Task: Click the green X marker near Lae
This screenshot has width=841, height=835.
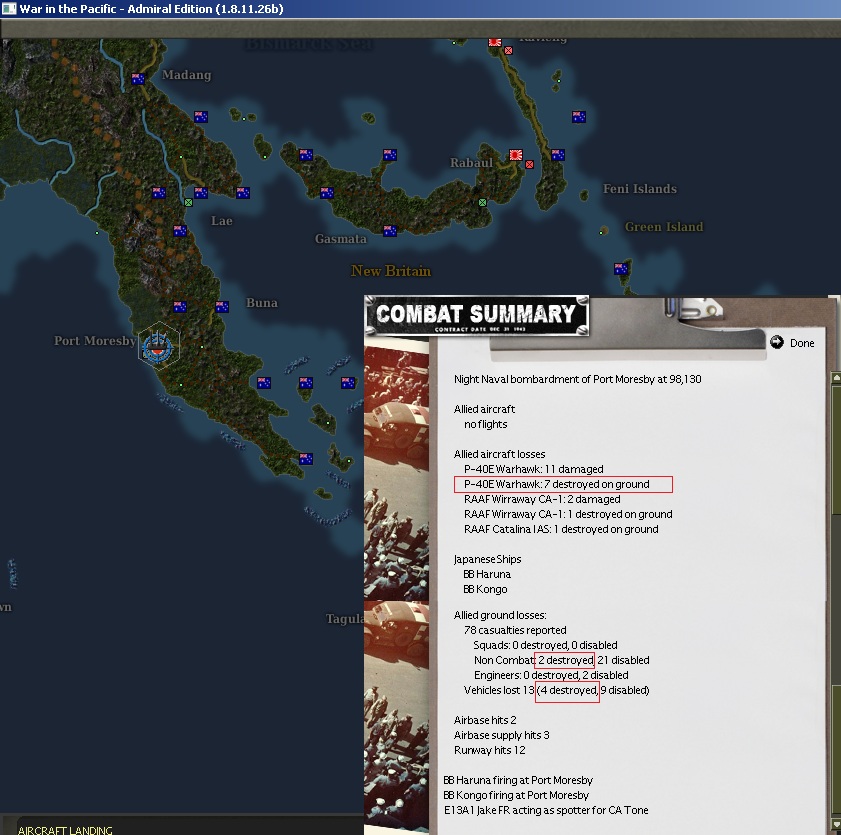Action: point(188,202)
